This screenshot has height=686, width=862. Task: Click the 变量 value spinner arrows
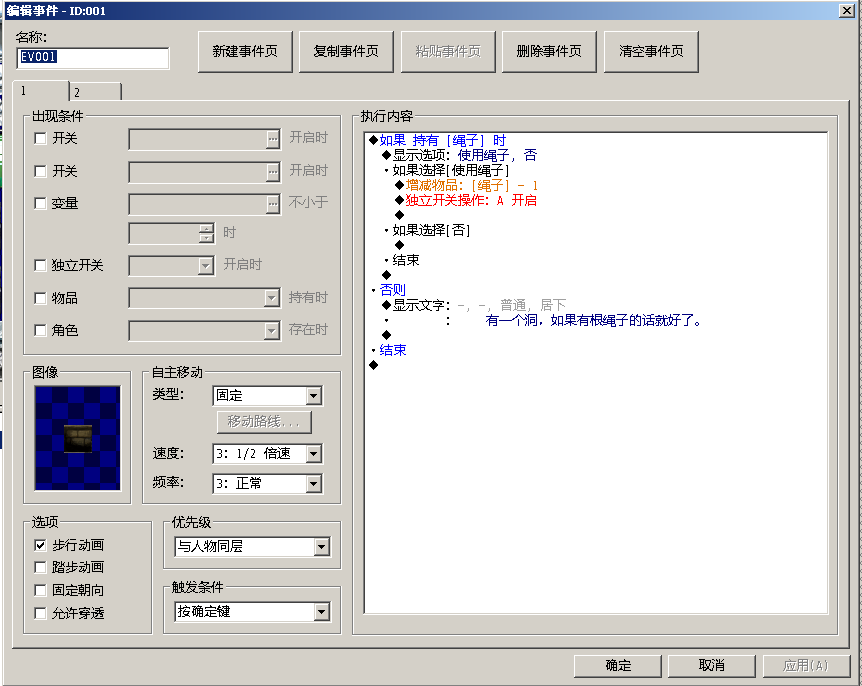(206, 234)
